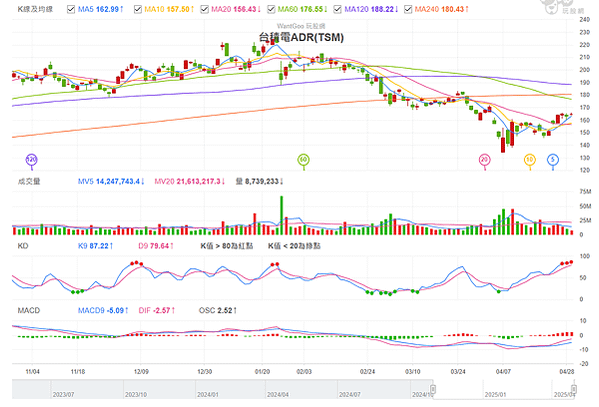
Task: Click the tallest green volume bar
Action: pyautogui.click(x=282, y=215)
